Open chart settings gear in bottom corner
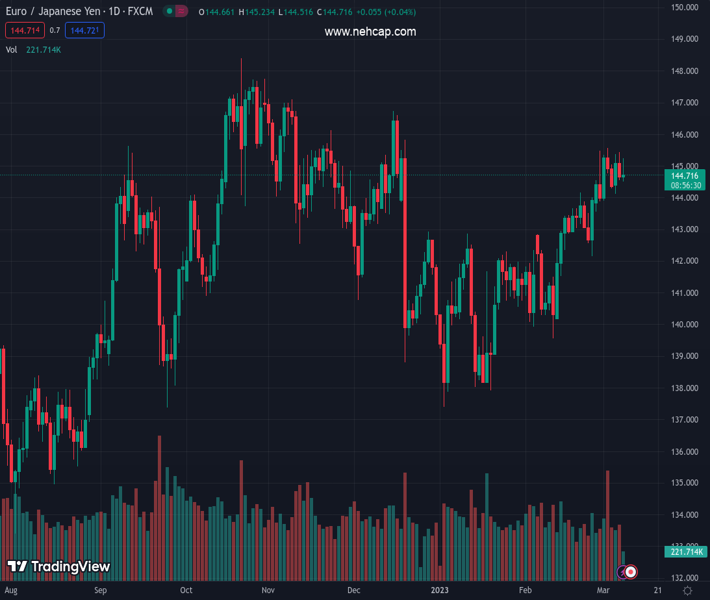Screen dimensions: 710x600 click(687, 591)
